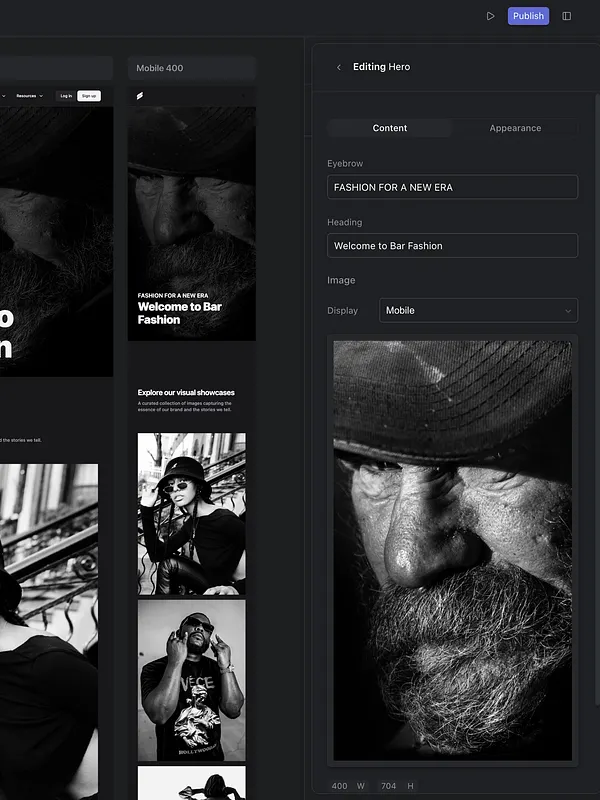The image size is (600, 800).
Task: Expand the Resources menu in desktop preview
Action: [29, 96]
